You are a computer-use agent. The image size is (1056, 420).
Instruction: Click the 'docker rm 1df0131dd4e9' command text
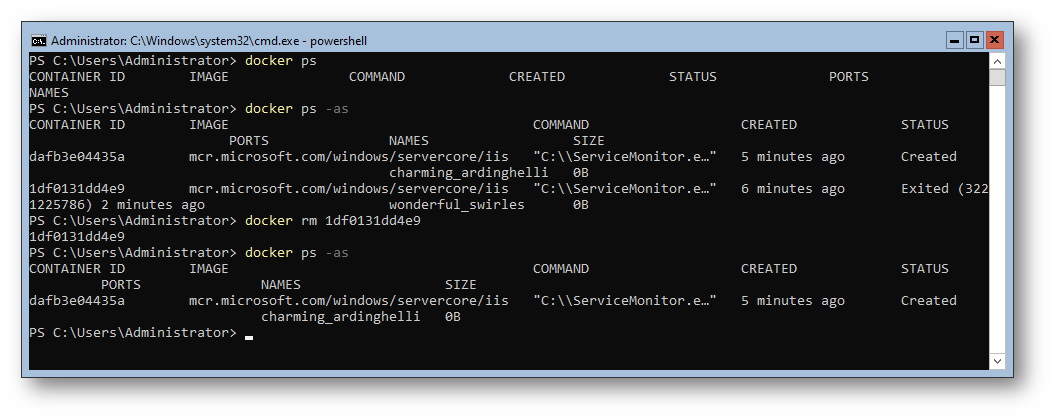click(333, 221)
